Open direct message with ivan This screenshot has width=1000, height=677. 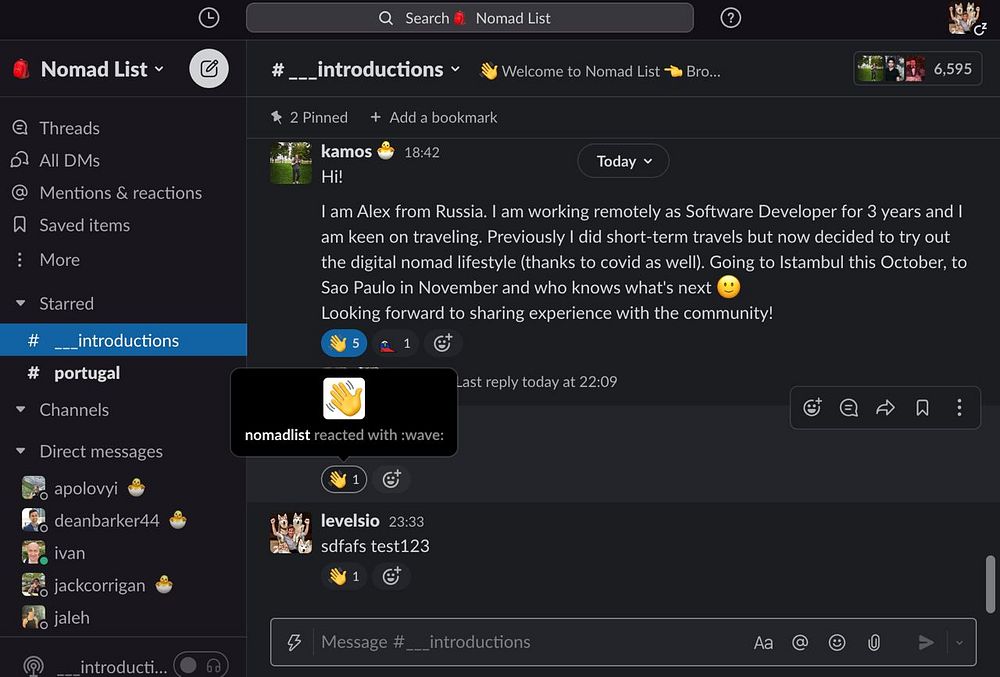(x=123, y=553)
